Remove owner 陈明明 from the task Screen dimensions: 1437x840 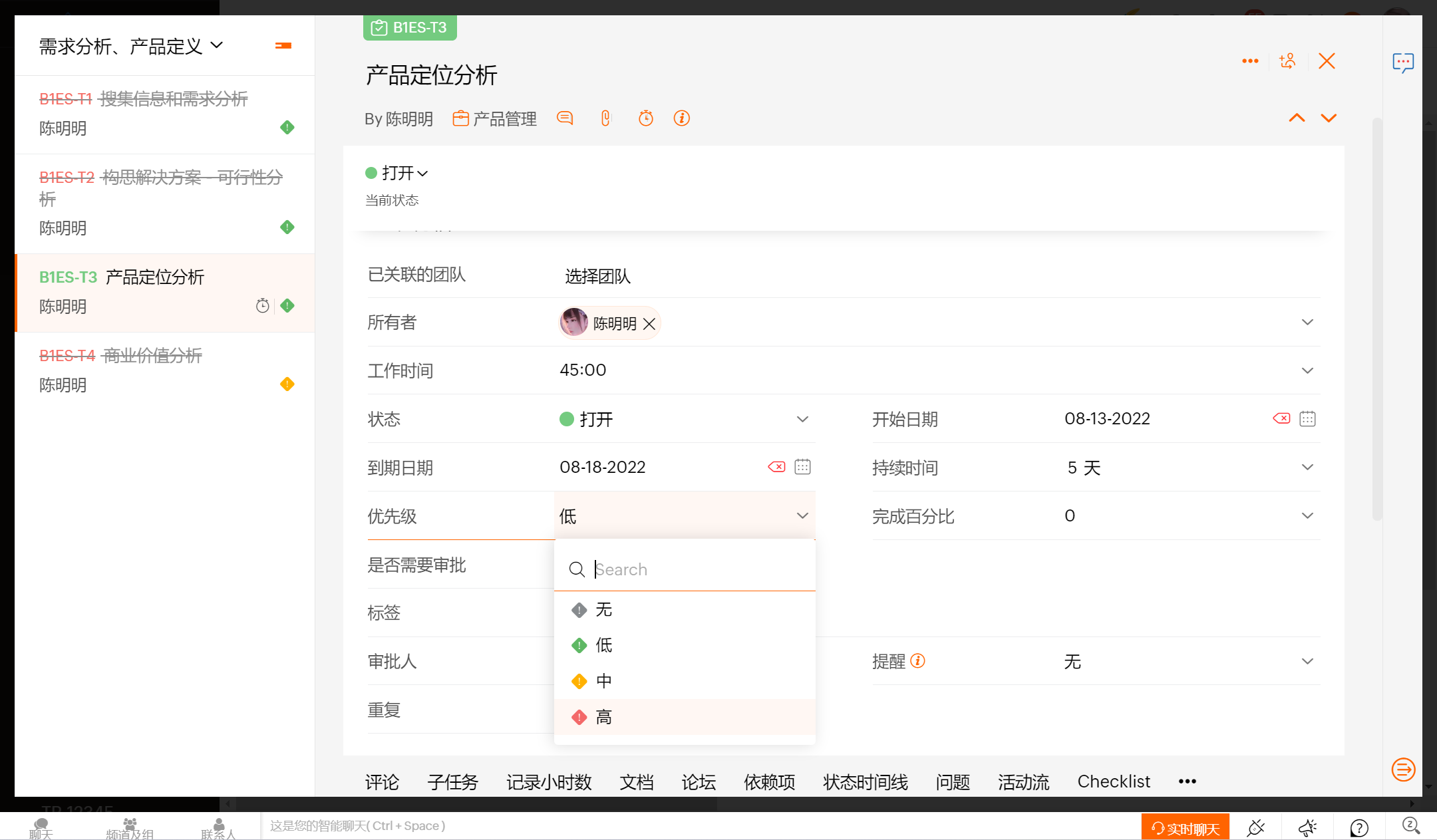point(649,324)
